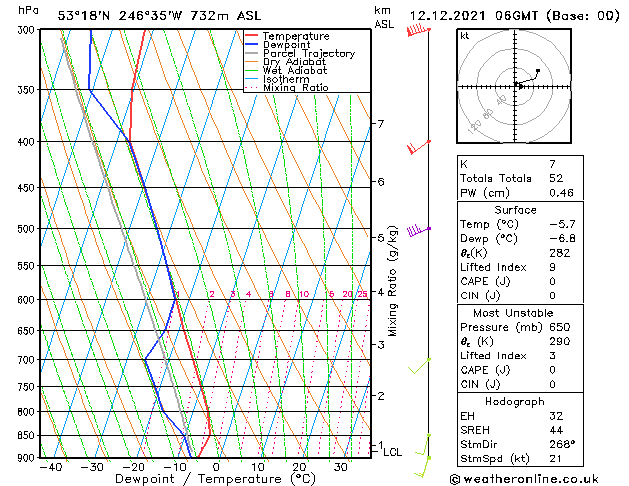Click the 300 hPa pressure axis label
This screenshot has width=629, height=486.
tap(28, 30)
